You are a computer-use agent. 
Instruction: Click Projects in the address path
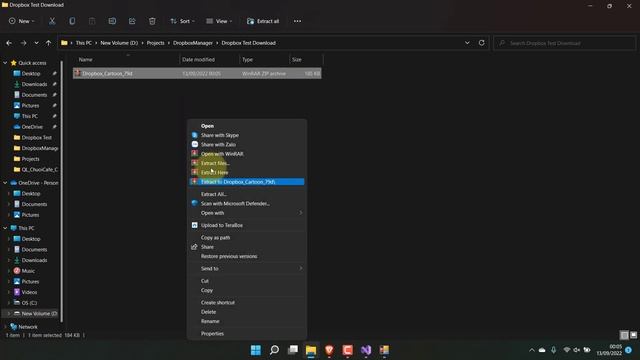[x=156, y=43]
